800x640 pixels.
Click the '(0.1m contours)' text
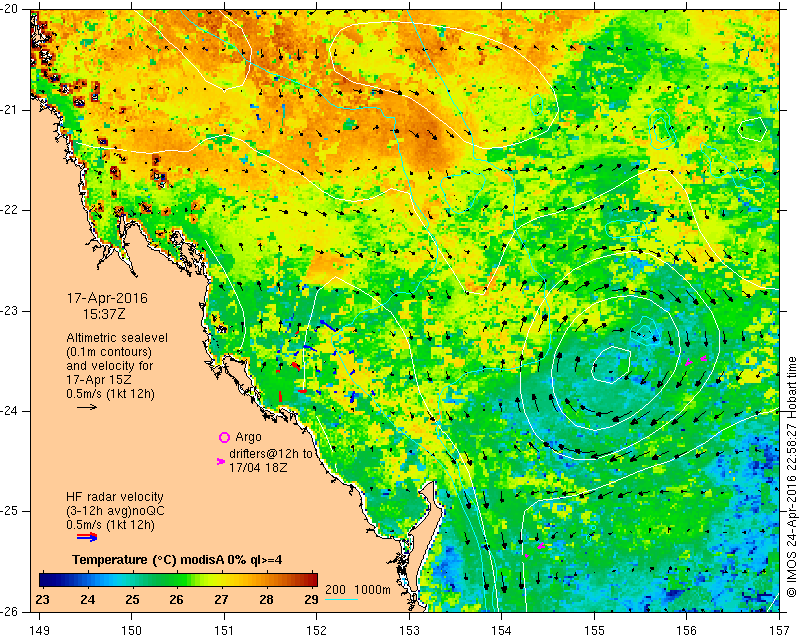tap(109, 352)
